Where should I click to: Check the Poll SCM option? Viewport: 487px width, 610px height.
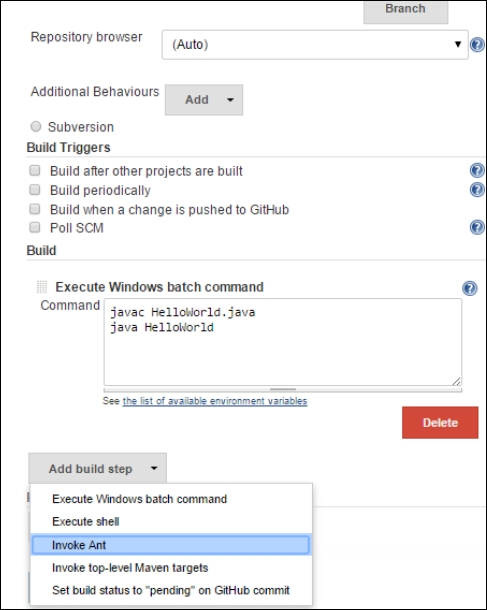[x=35, y=227]
